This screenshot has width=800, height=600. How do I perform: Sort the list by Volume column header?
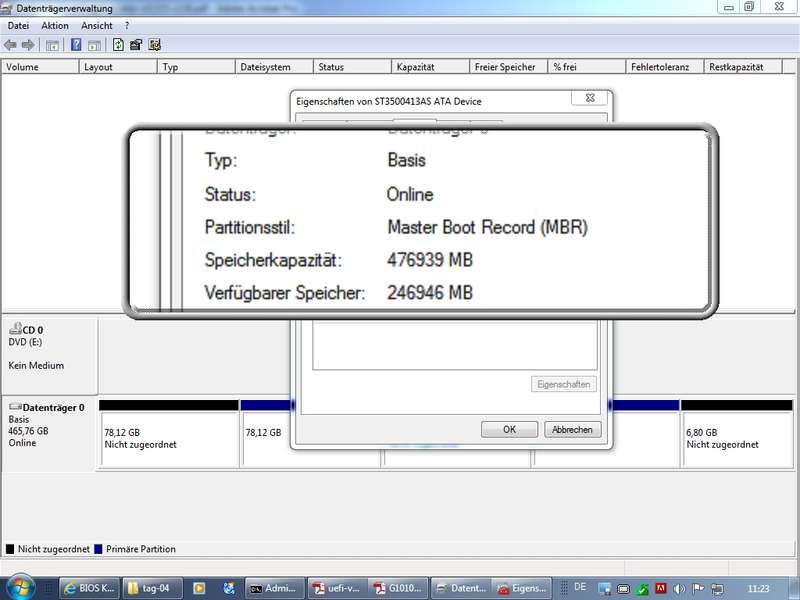(40, 67)
